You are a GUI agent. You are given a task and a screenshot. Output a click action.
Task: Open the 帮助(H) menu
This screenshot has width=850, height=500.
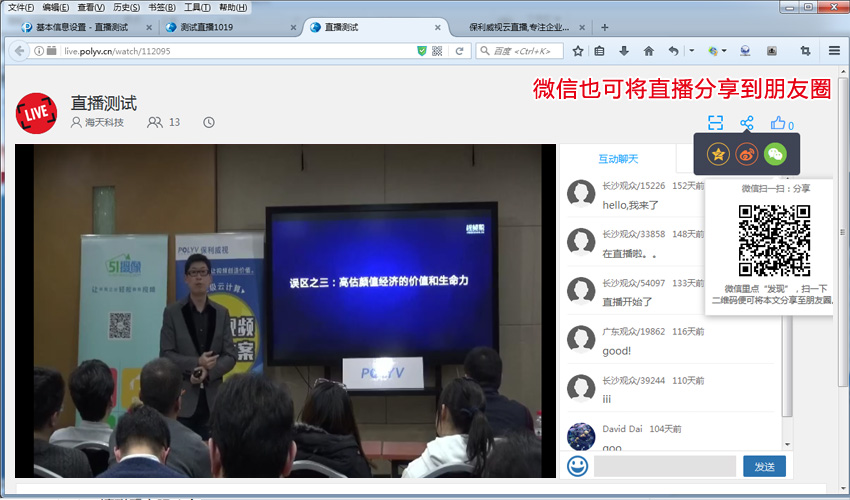(233, 7)
